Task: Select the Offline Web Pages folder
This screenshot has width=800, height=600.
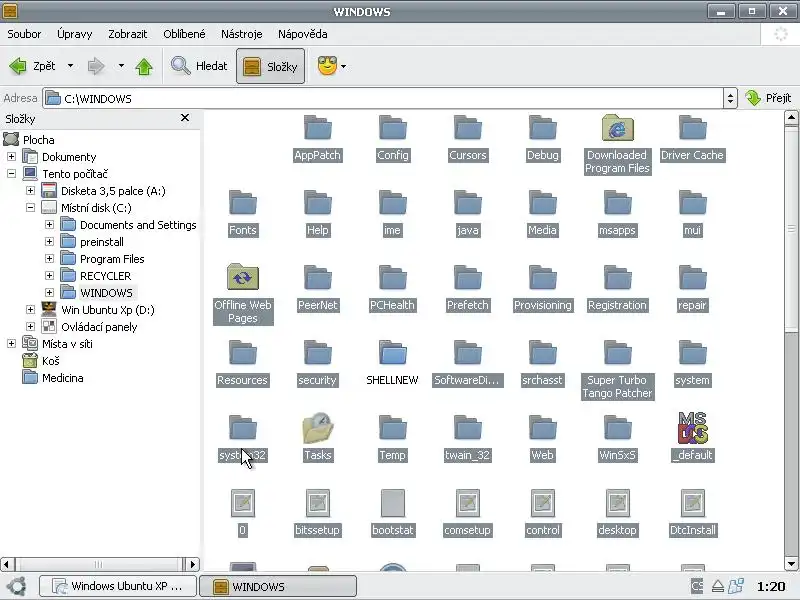Action: (243, 294)
